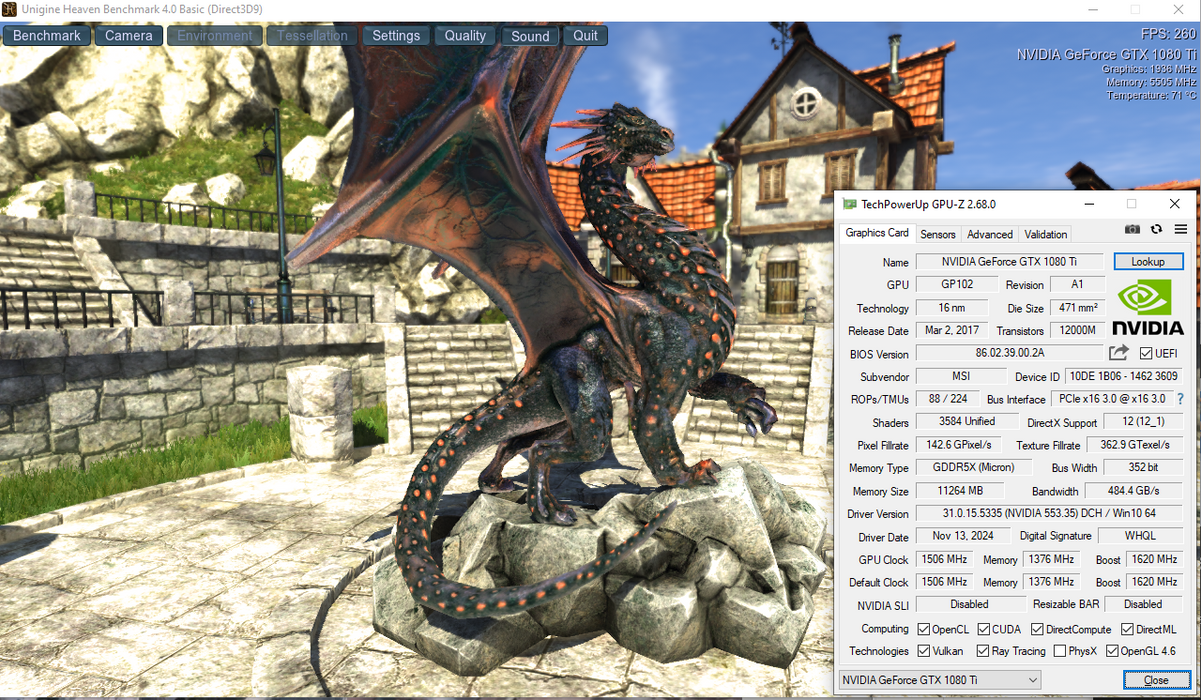Click the Subvendor MSI value
Image resolution: width=1201 pixels, height=700 pixels.
pyautogui.click(x=960, y=376)
